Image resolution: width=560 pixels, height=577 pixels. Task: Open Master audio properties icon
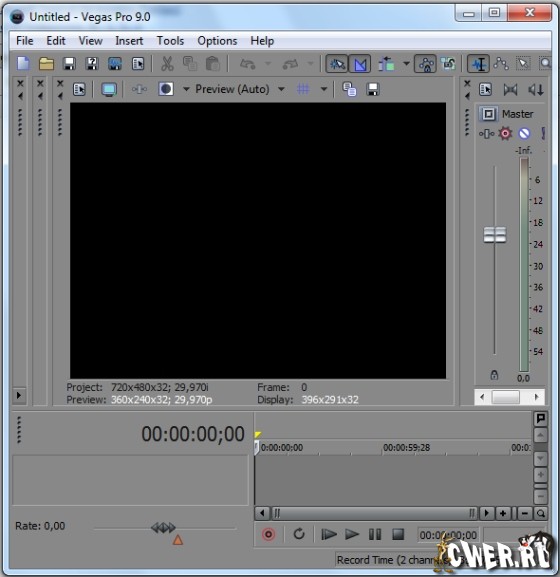click(x=486, y=89)
